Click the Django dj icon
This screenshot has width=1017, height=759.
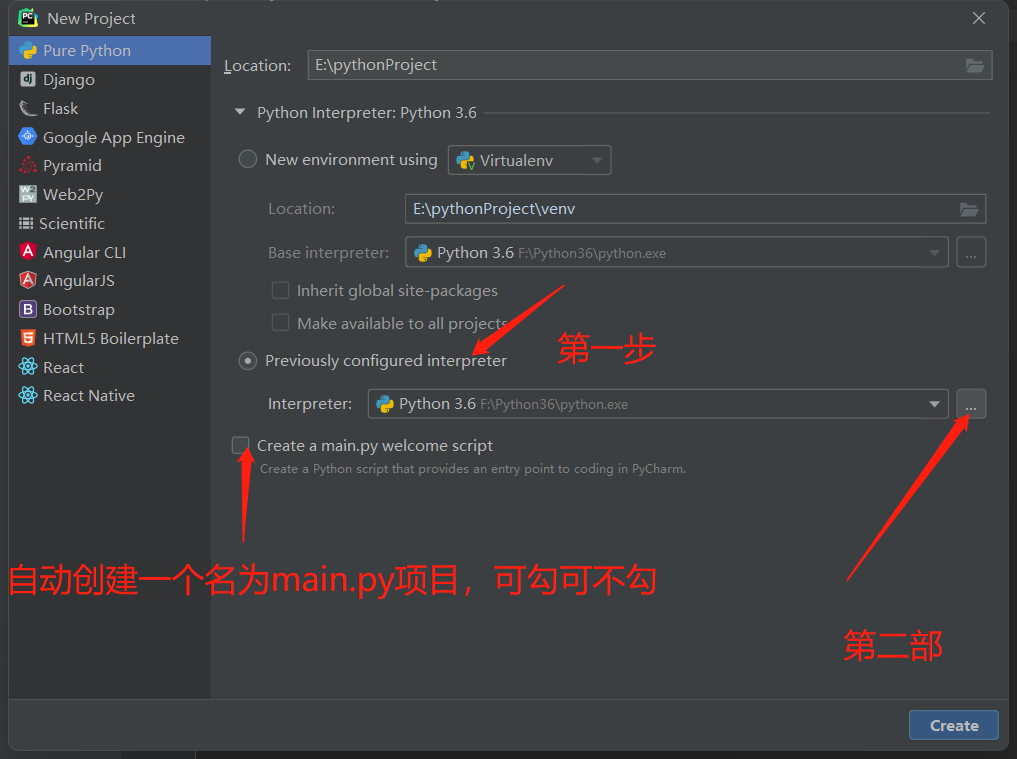28,79
